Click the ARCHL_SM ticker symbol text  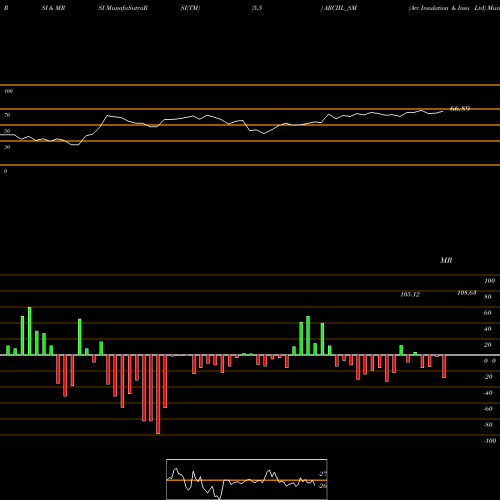340,8
